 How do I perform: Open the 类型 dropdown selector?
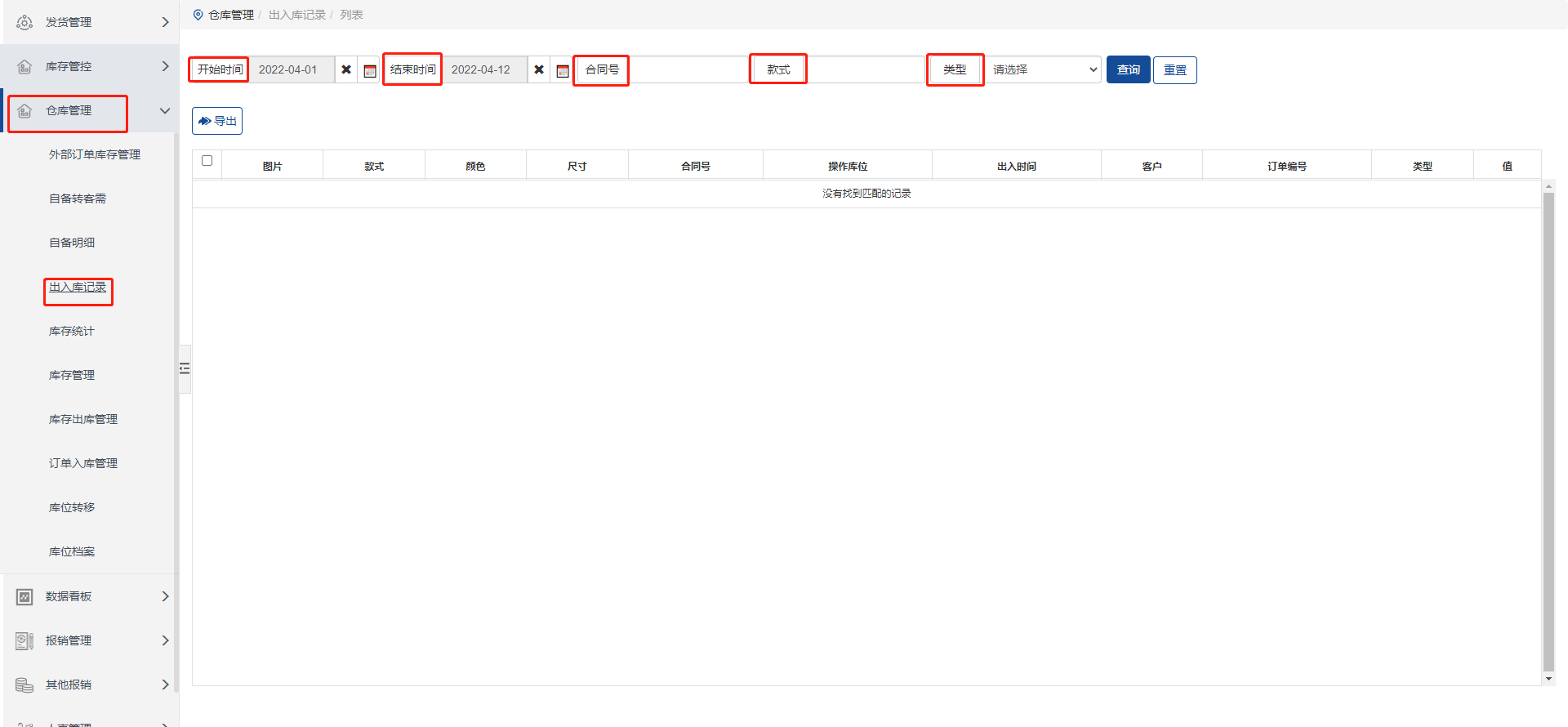[x=1044, y=70]
